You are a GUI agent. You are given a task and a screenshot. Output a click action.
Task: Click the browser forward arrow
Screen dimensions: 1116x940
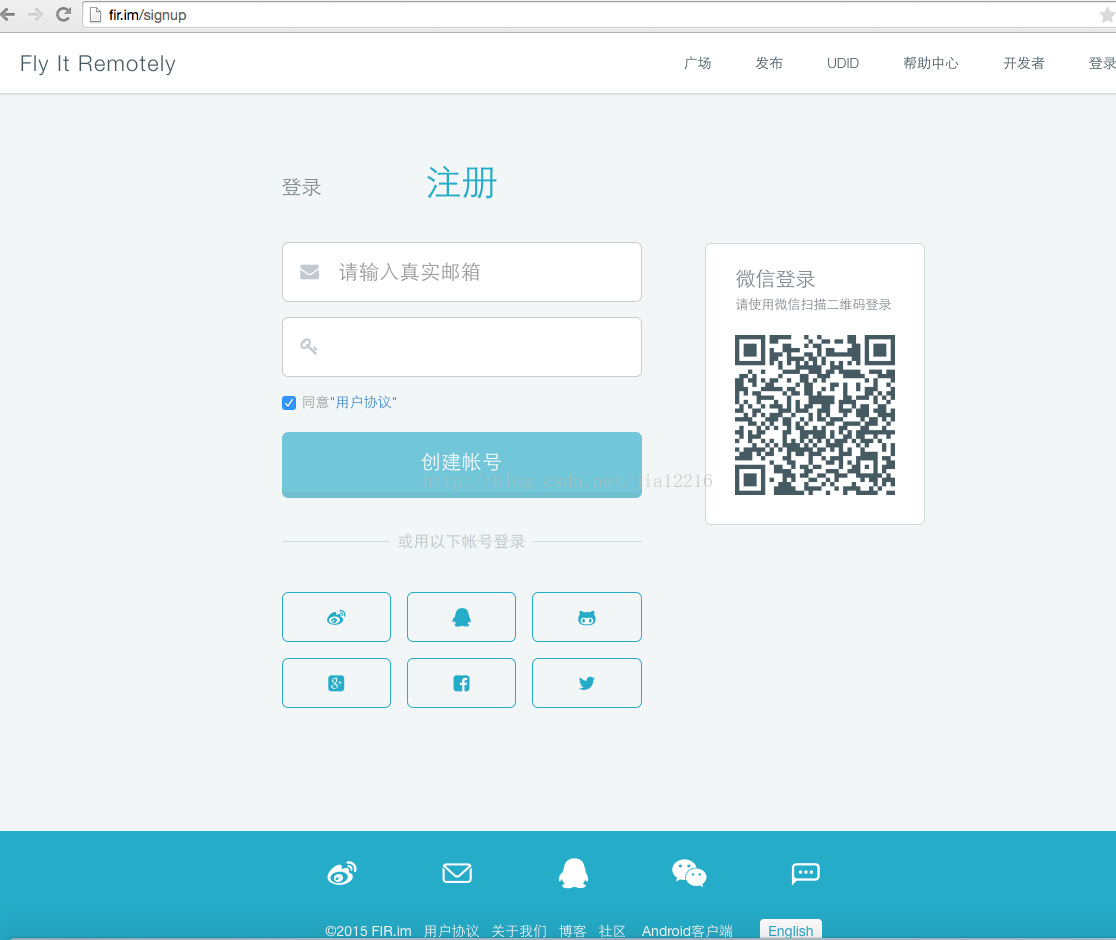(35, 14)
